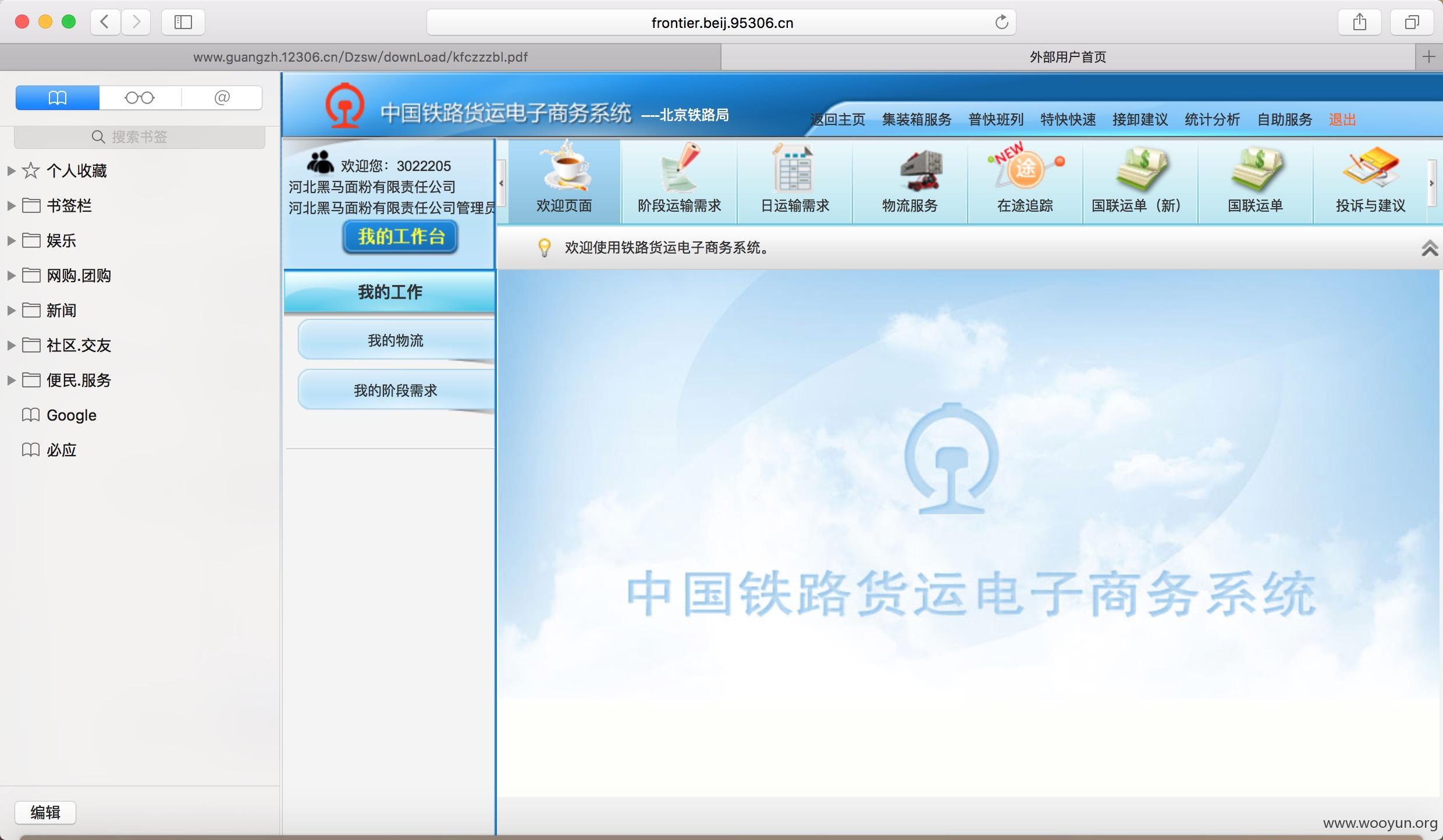Click the China Railway red logo
Viewport: 1443px width, 840px height.
(345, 106)
